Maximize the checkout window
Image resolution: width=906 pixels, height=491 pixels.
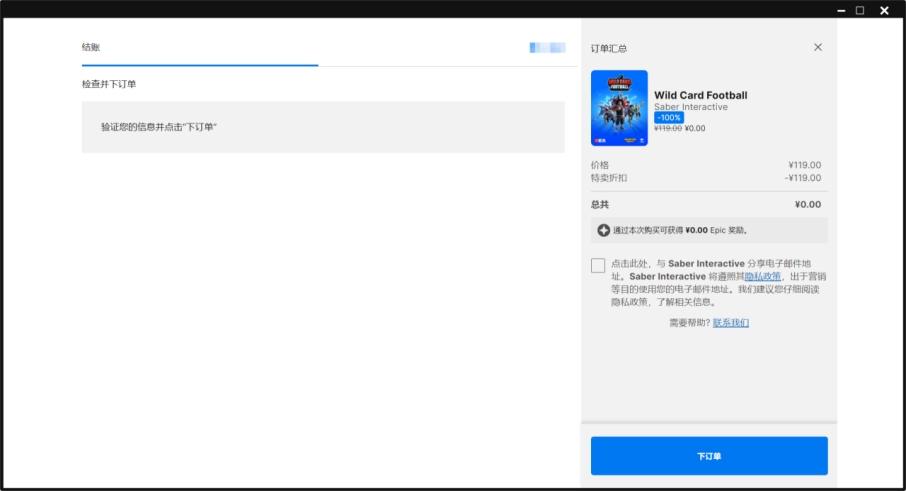click(860, 10)
